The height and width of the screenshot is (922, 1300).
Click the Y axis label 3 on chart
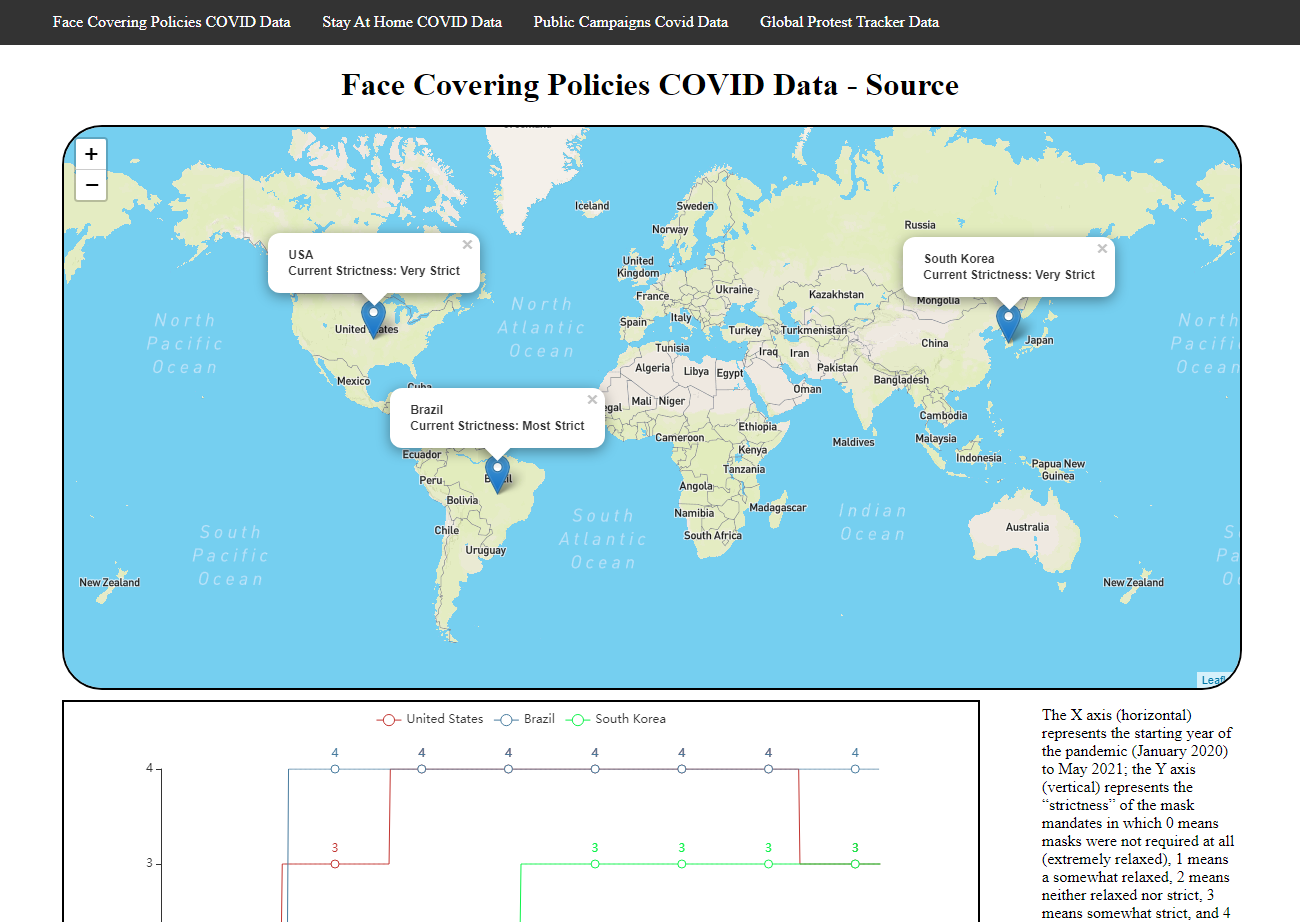click(x=150, y=863)
